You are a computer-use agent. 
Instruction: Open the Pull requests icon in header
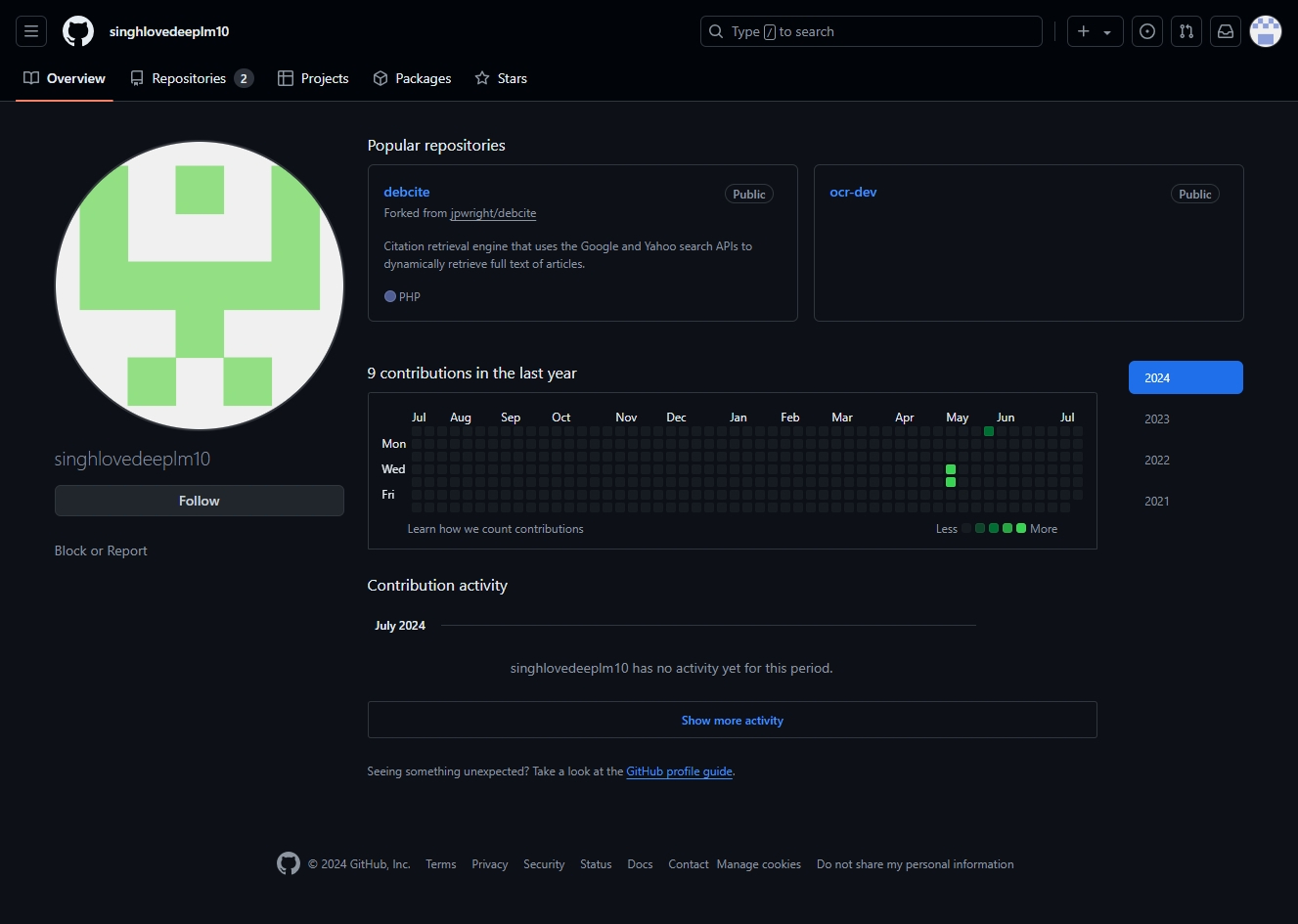(1186, 31)
